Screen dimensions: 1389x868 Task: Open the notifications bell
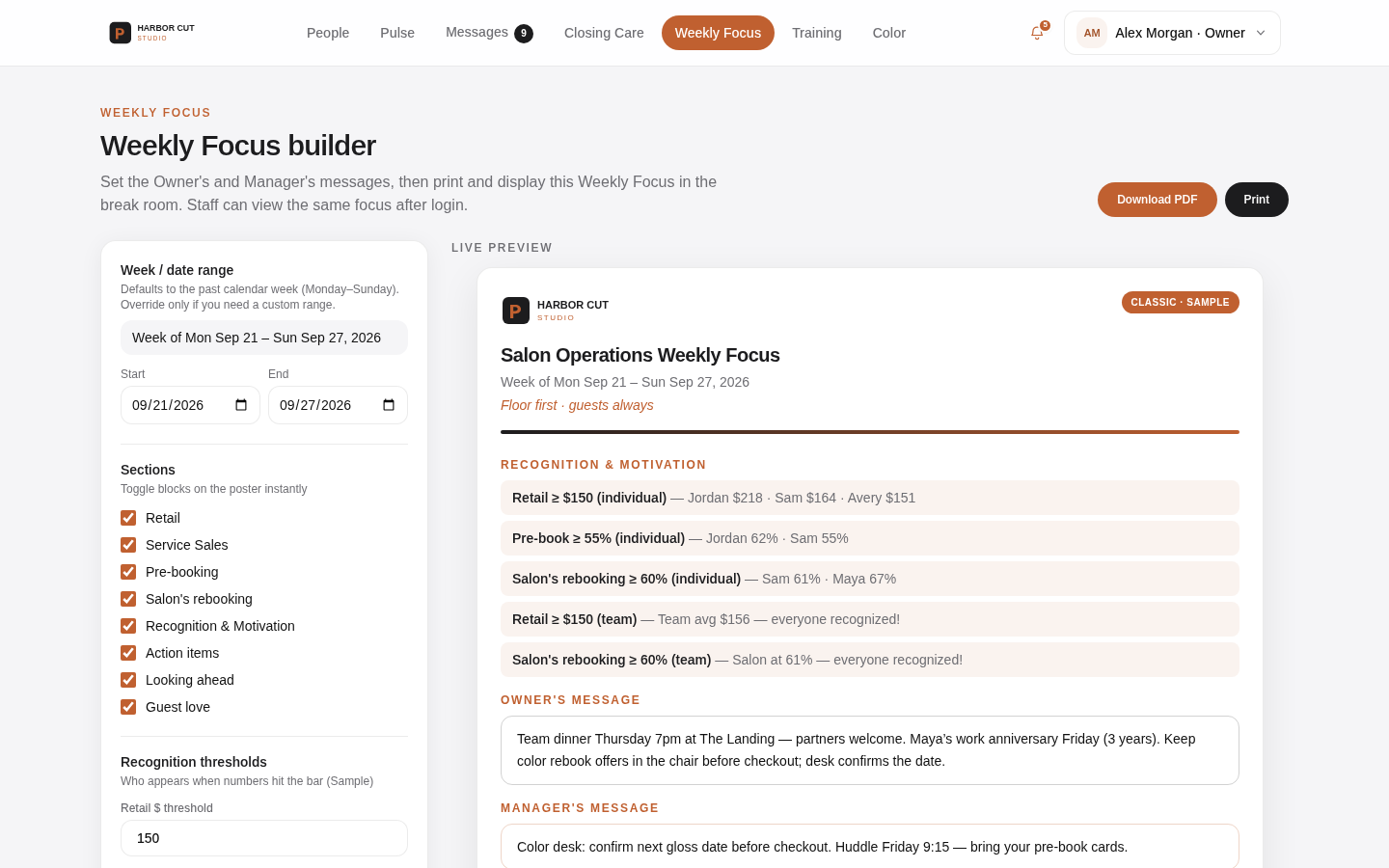pos(1037,33)
